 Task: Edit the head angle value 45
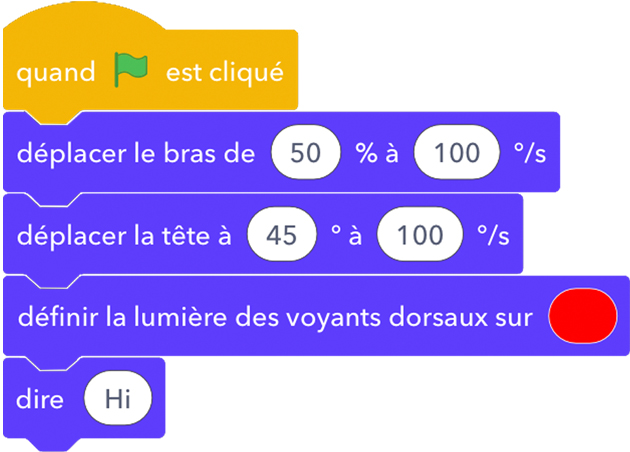coord(284,236)
